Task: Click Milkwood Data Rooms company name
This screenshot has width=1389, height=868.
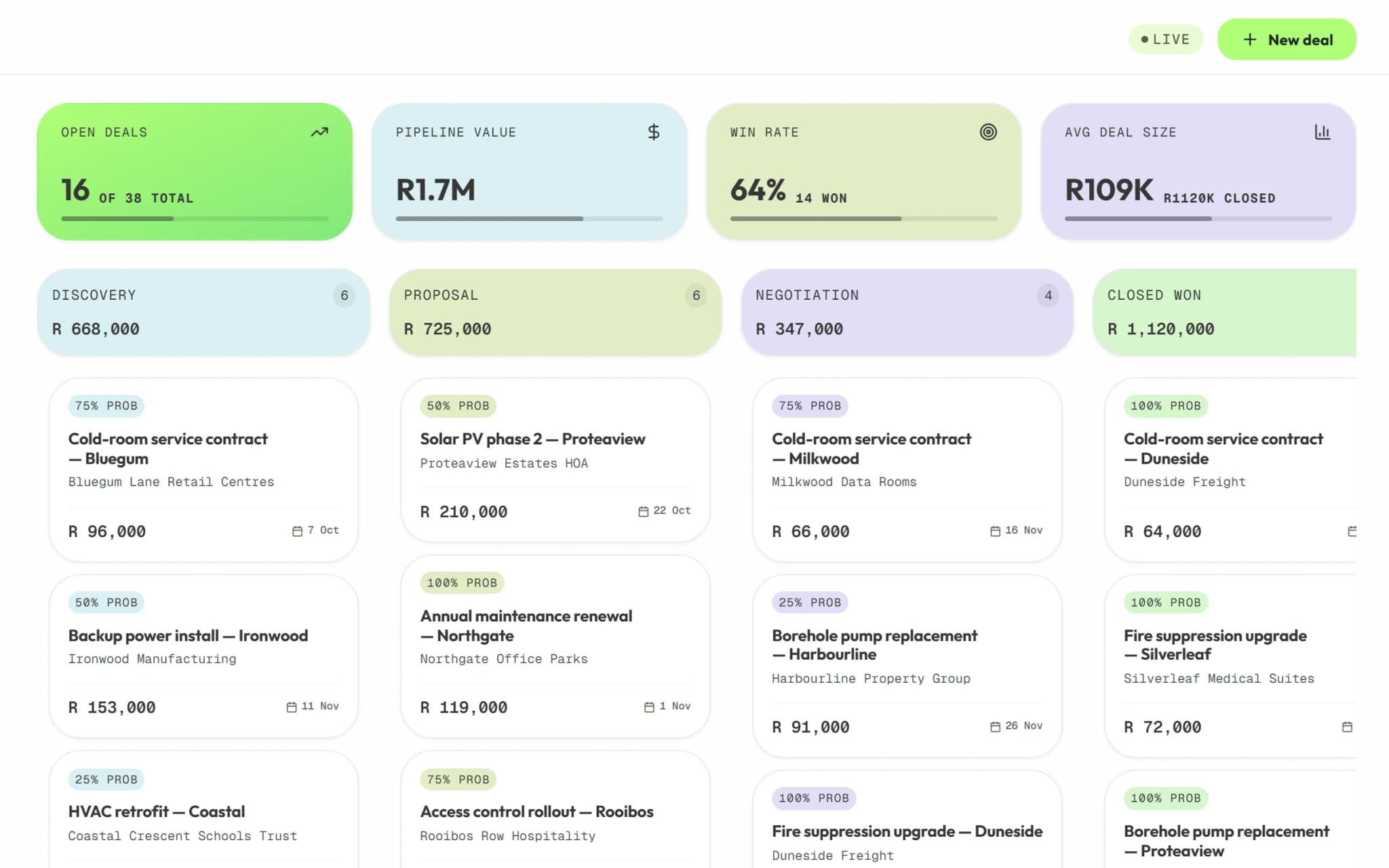Action: [844, 482]
